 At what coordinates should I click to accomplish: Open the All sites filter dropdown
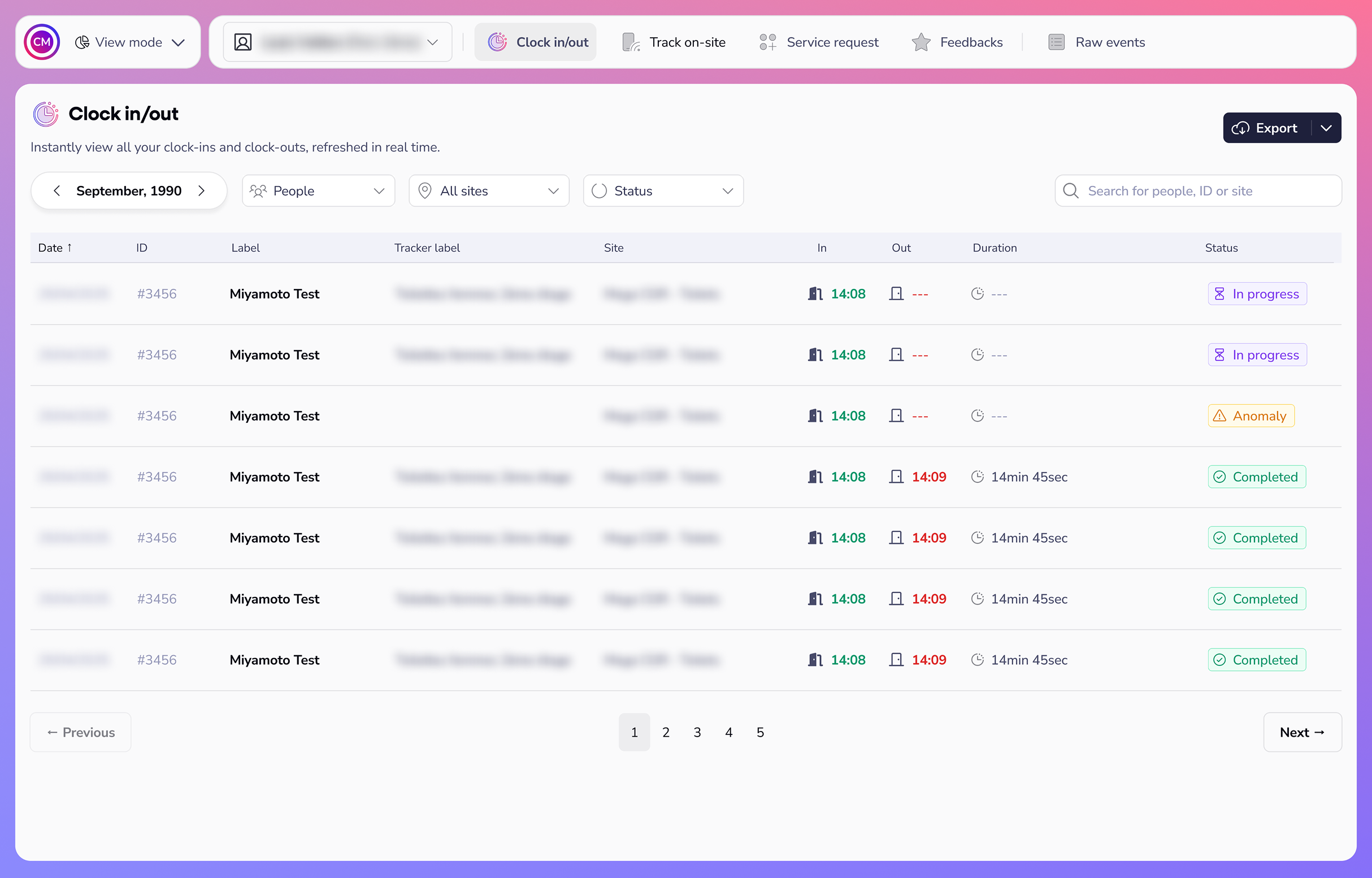tap(488, 191)
